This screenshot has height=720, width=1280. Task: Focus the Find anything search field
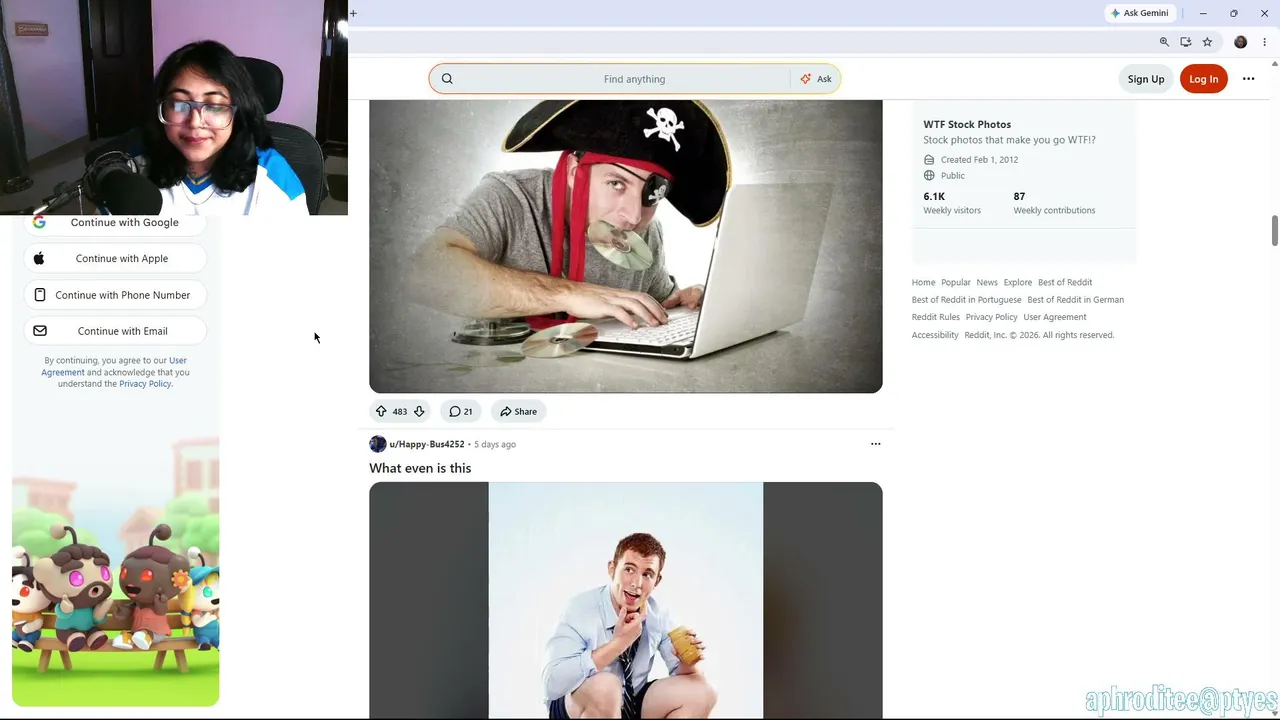tap(612, 79)
